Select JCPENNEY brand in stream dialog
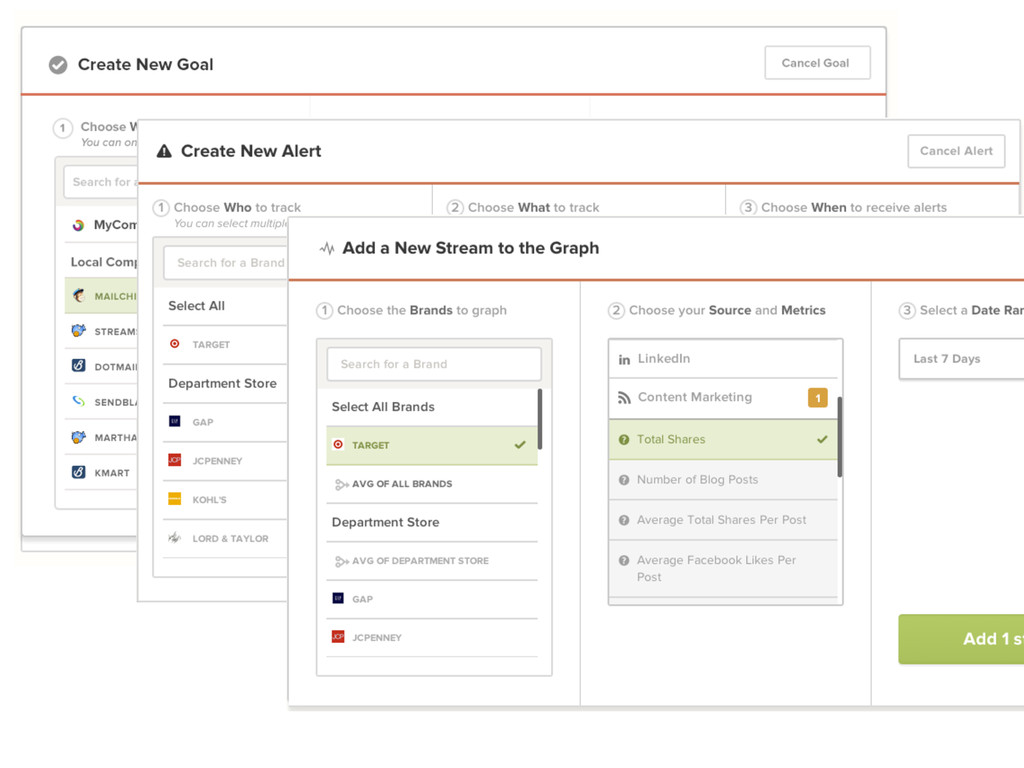This screenshot has height=768, width=1024. 432,637
